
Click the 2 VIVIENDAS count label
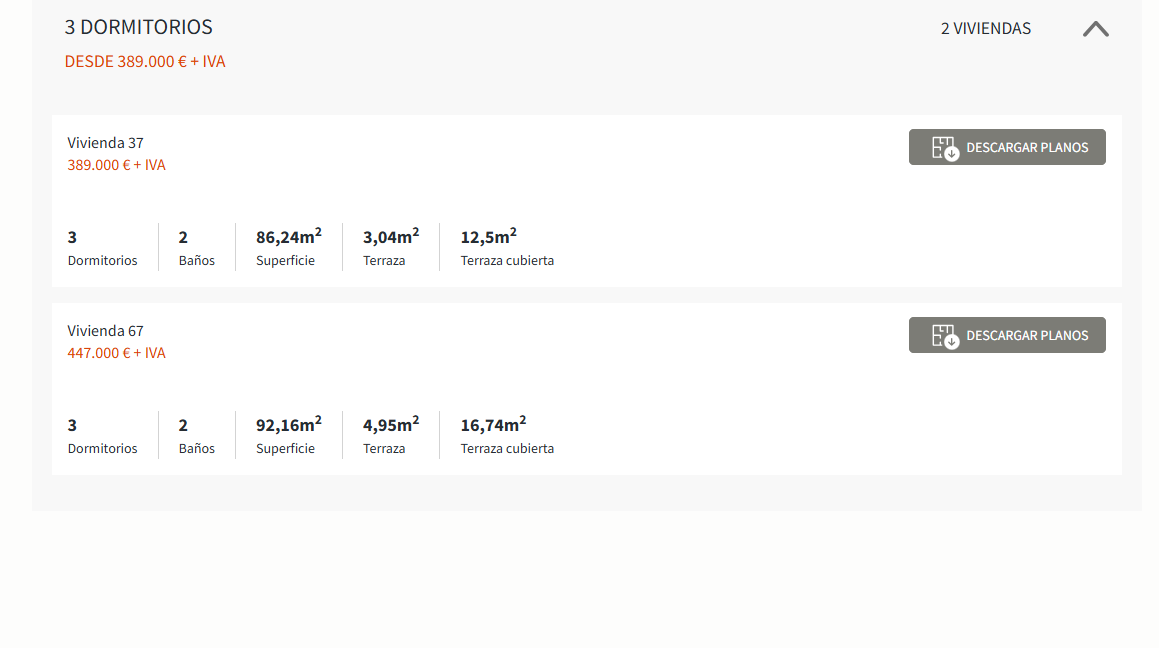point(985,29)
